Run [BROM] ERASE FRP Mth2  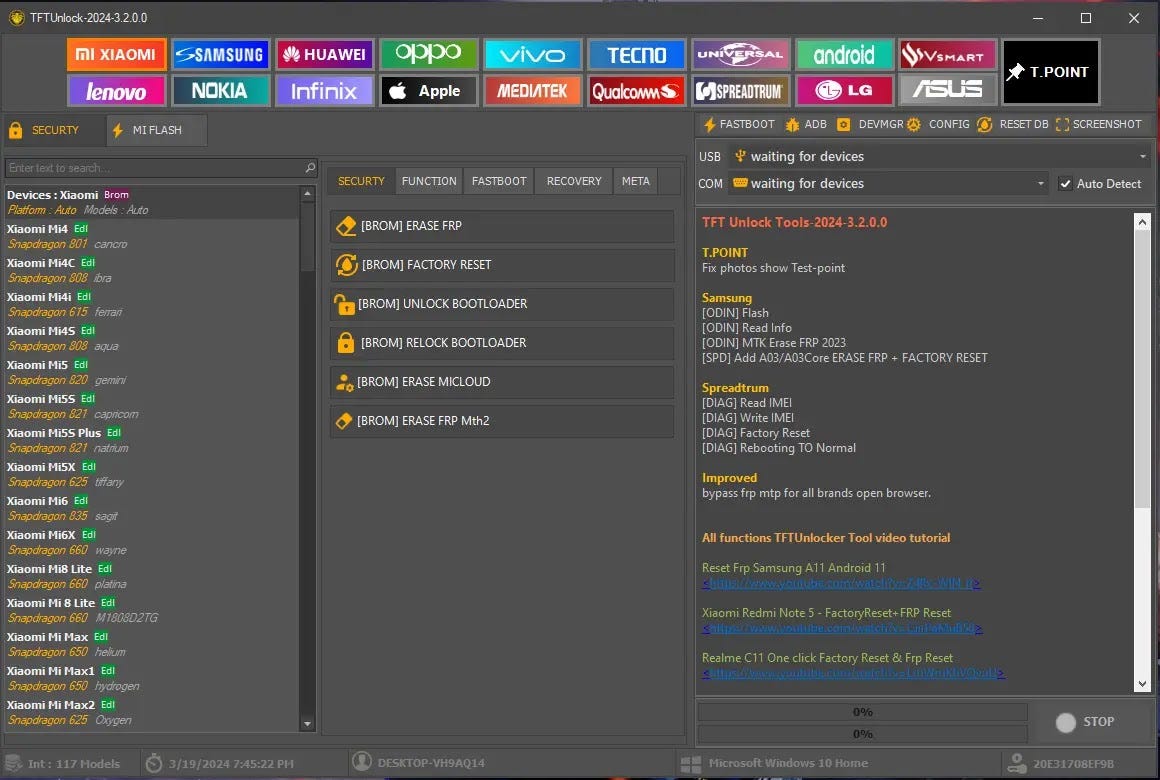tap(502, 421)
